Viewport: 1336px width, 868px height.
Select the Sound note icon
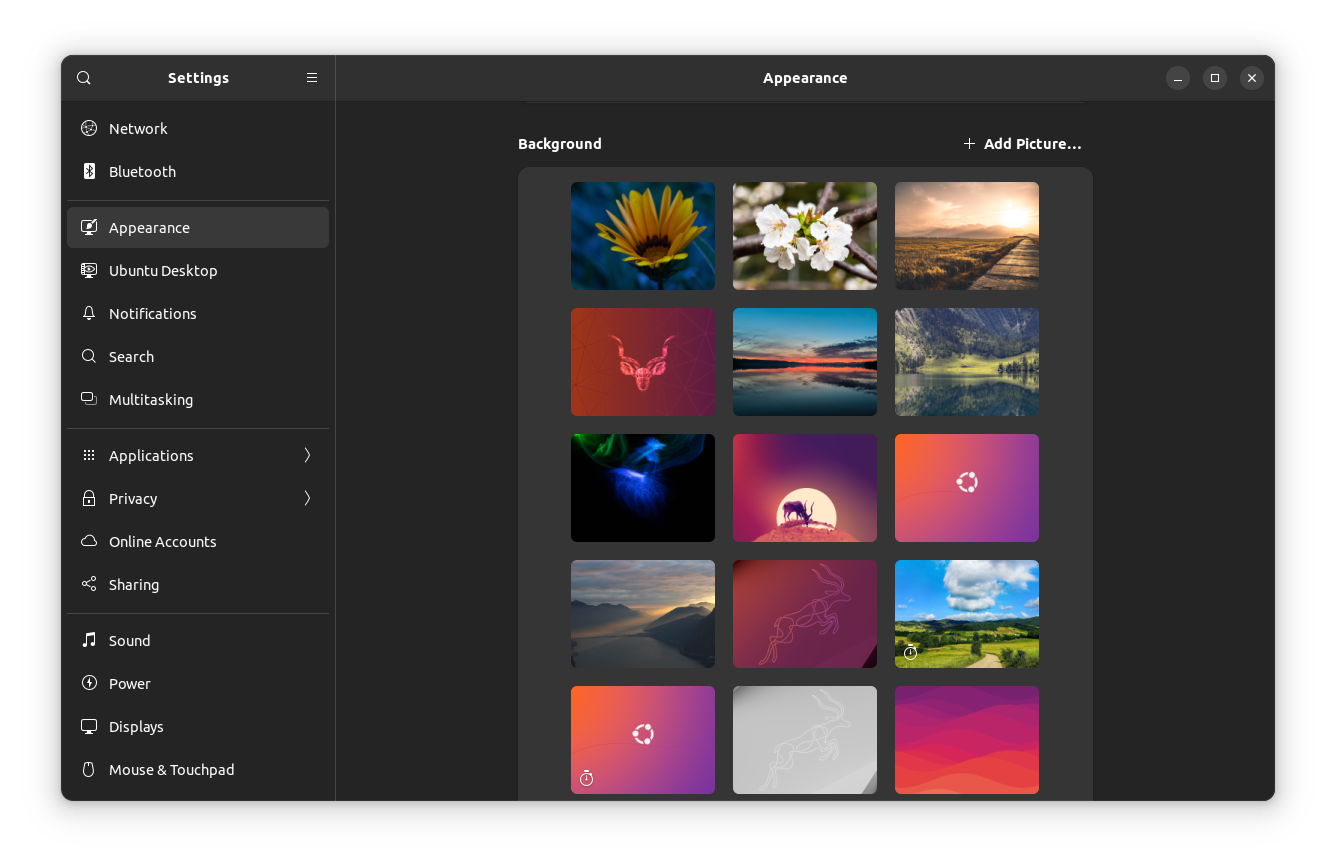point(89,640)
